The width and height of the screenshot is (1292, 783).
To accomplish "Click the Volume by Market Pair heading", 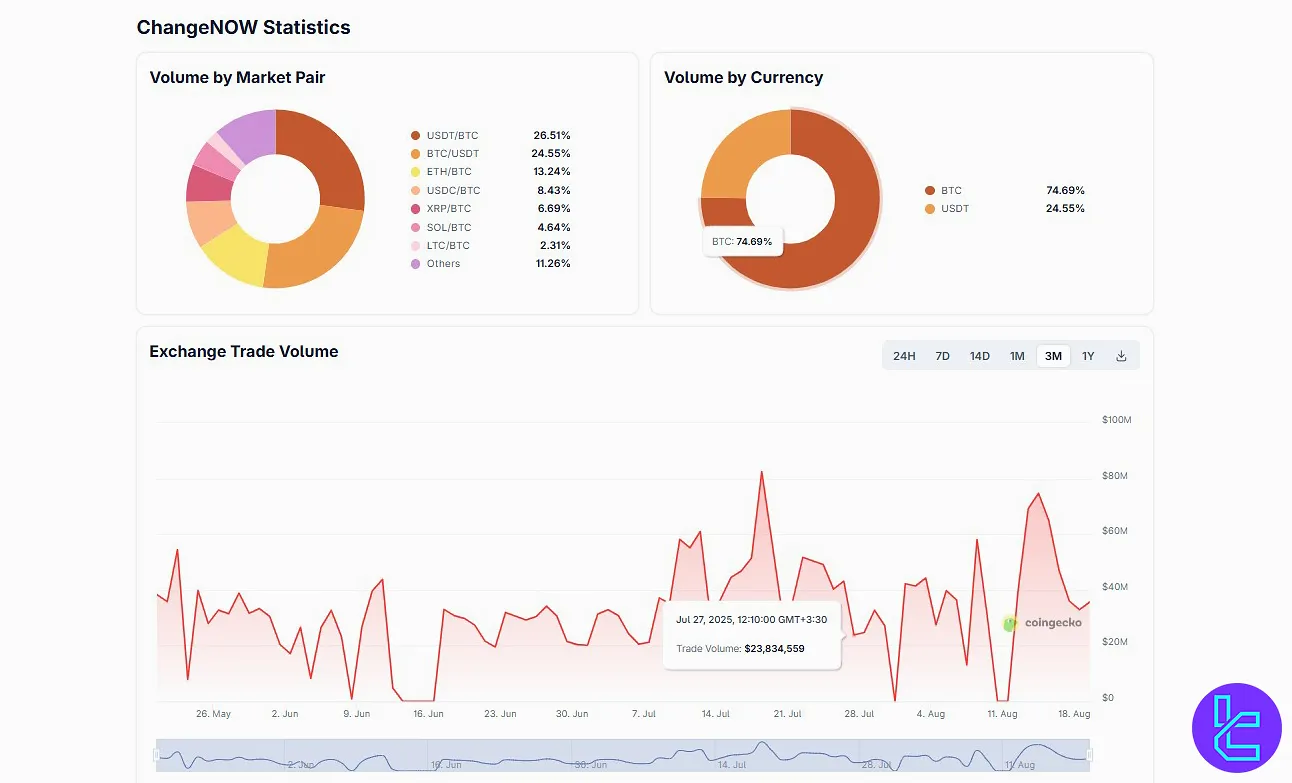I will point(237,77).
